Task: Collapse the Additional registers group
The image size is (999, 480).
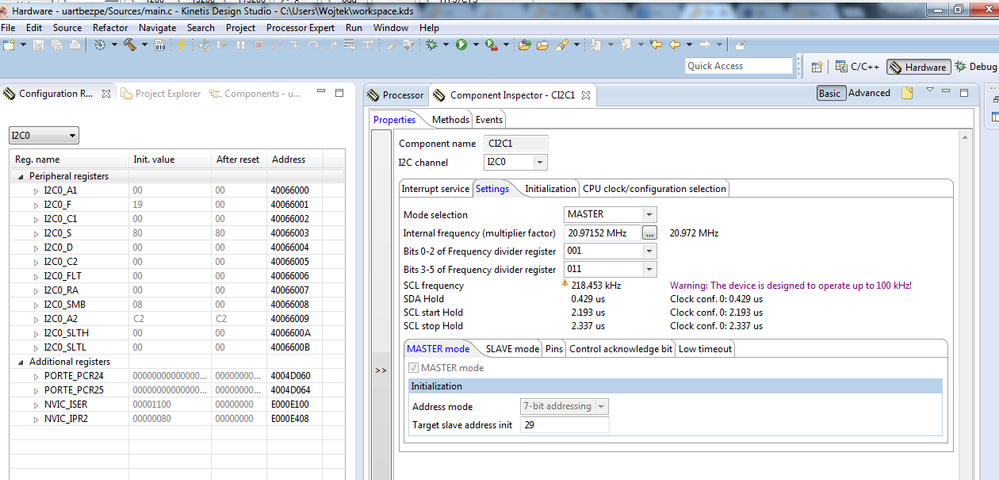Action: click(x=20, y=361)
